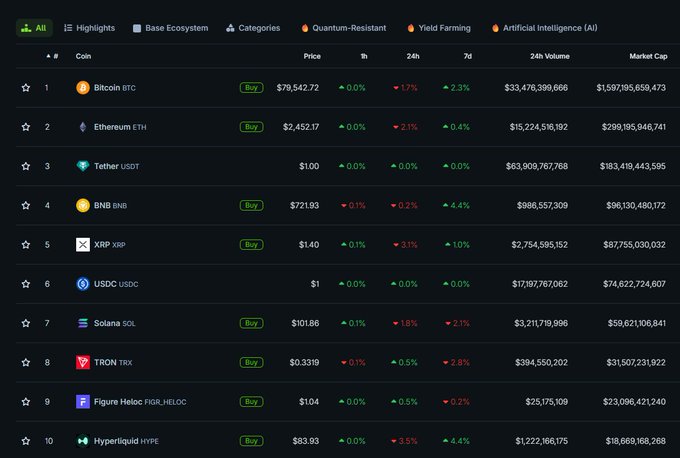Click the flame icon beside Quantum-Resistant
680x458 pixels.
pyautogui.click(x=305, y=28)
